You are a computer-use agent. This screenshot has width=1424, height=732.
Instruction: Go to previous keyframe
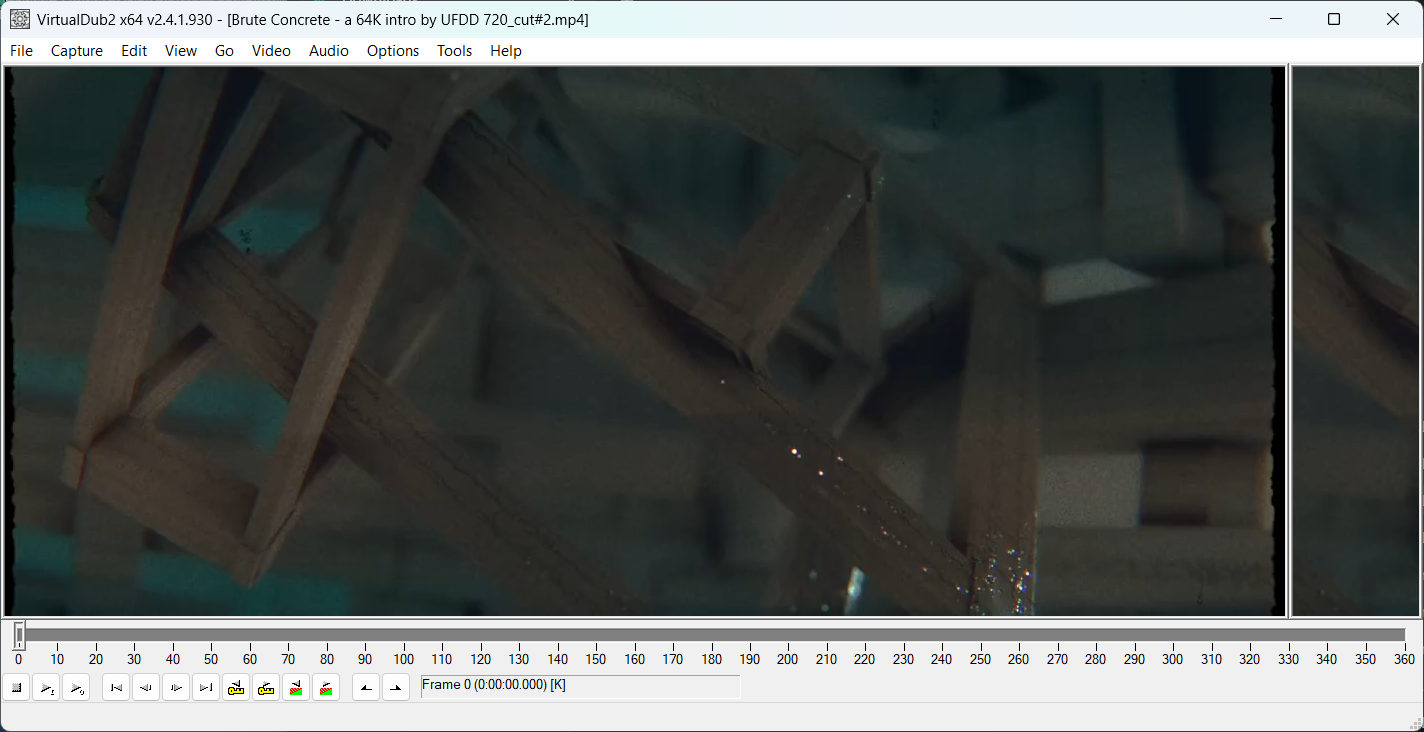(x=236, y=687)
